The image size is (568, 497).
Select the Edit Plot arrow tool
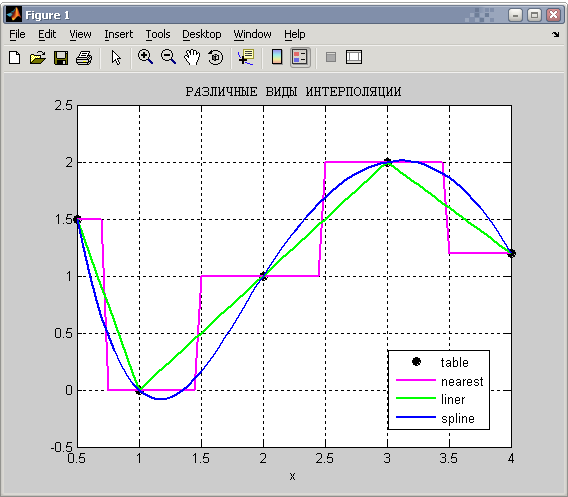tap(116, 58)
